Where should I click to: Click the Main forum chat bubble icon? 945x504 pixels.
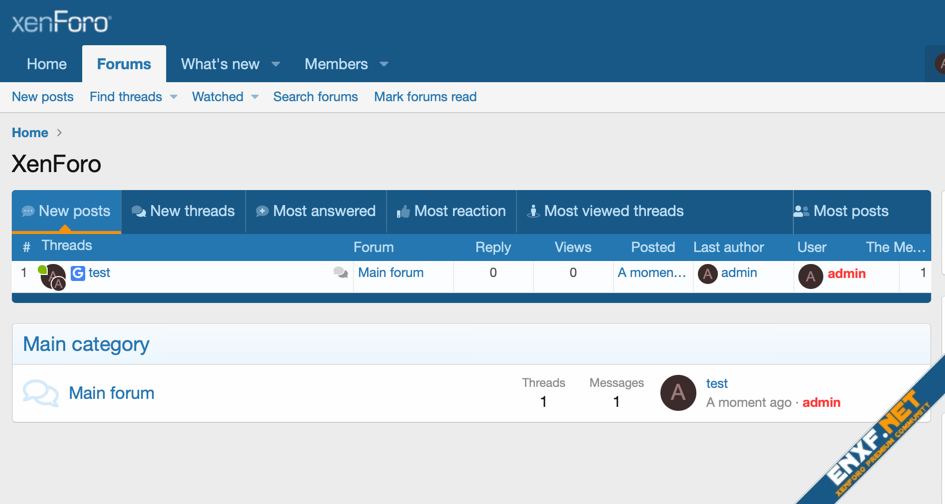point(40,393)
